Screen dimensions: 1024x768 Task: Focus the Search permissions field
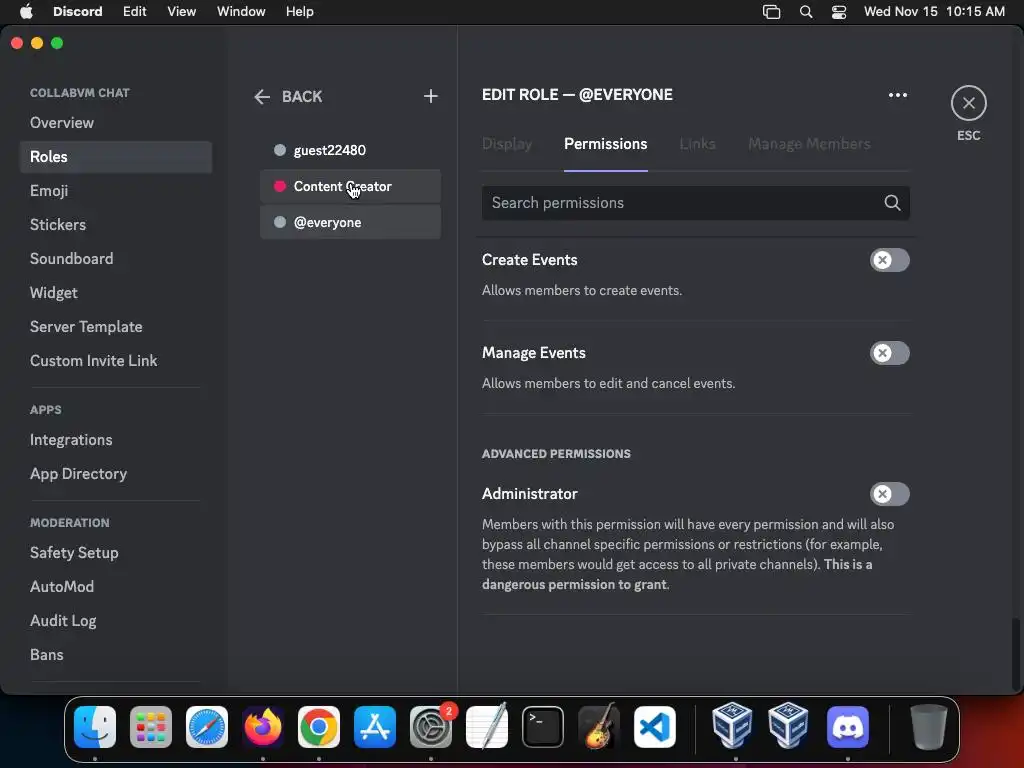696,203
